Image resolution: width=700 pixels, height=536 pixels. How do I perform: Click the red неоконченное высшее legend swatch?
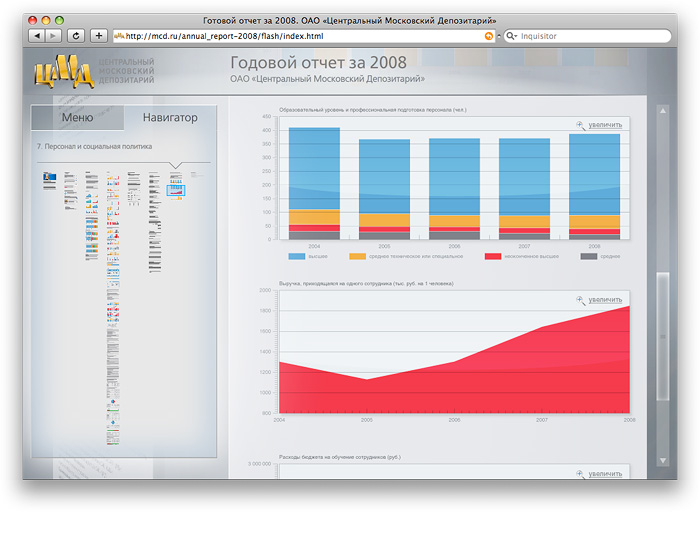coord(492,257)
